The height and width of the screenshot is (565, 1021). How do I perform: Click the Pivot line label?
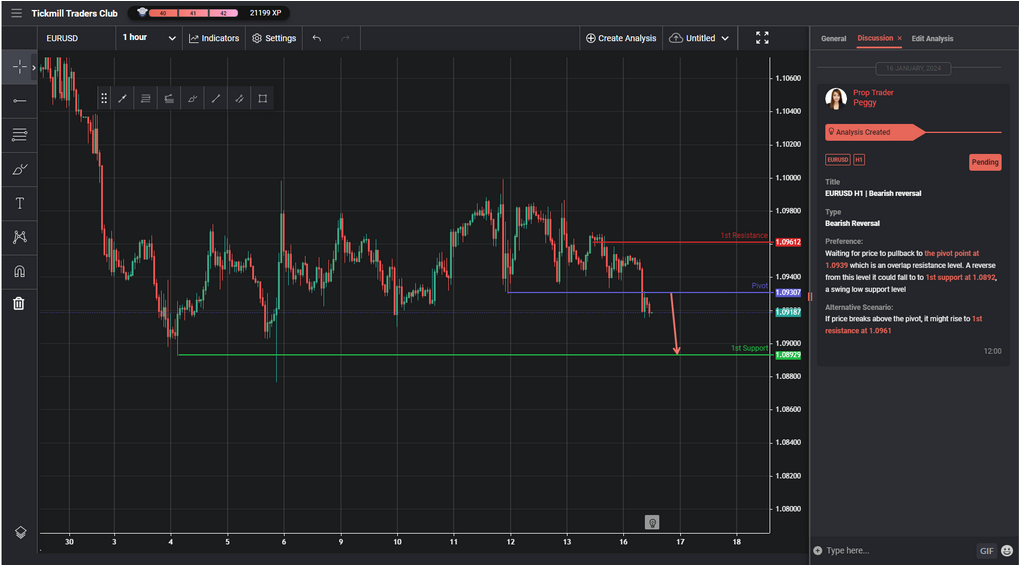tap(759, 286)
